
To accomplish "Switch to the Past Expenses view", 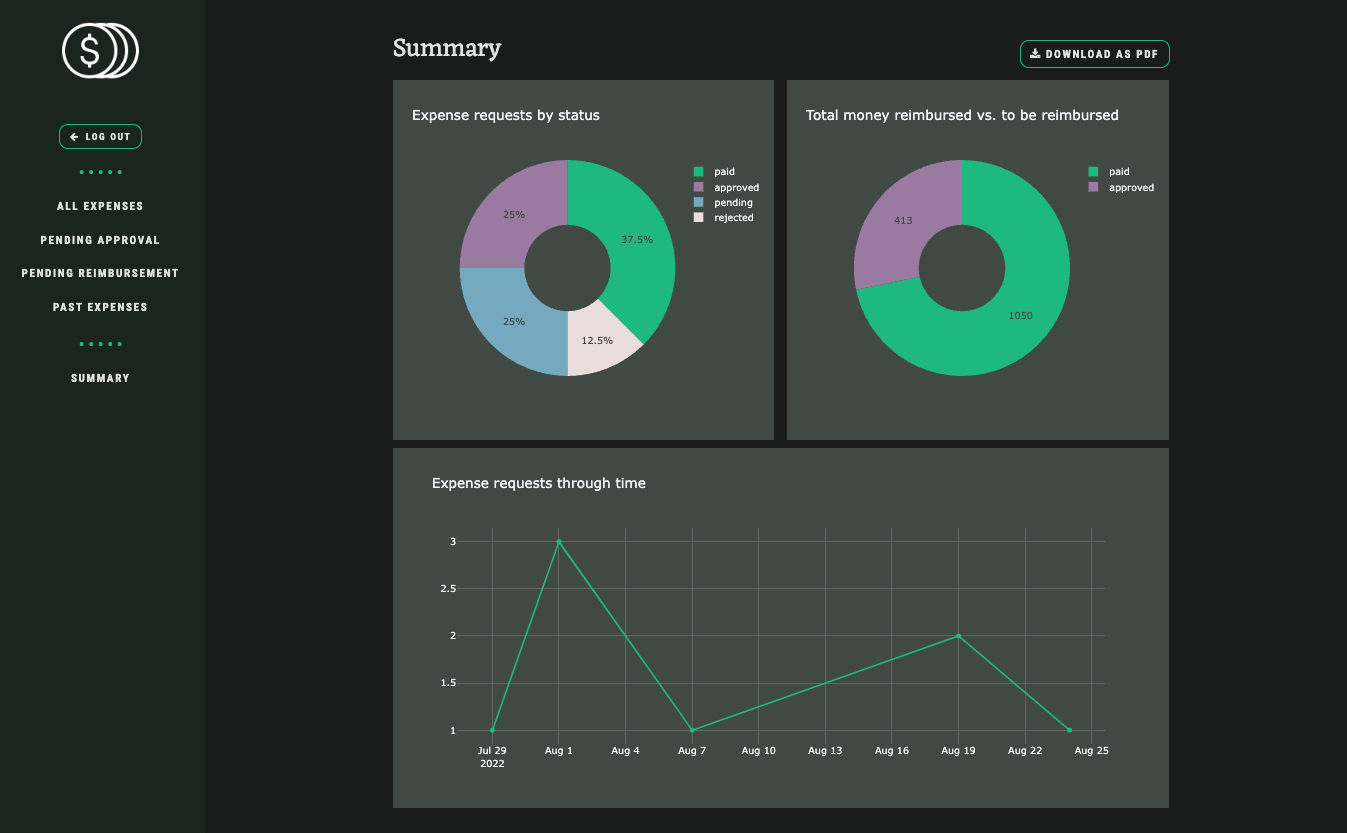I will click(x=100, y=307).
